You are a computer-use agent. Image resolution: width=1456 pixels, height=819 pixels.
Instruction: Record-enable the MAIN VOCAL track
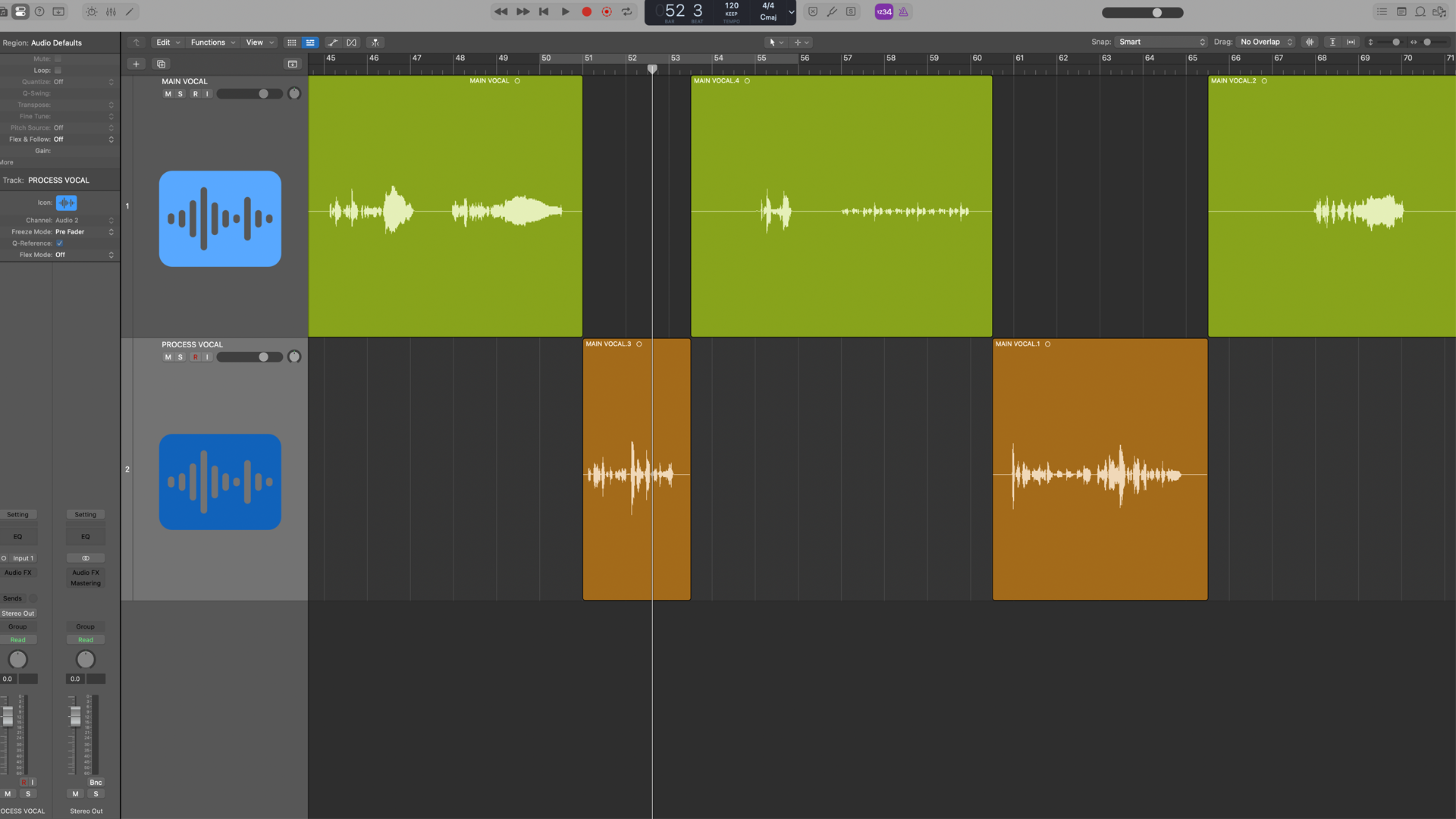[196, 94]
